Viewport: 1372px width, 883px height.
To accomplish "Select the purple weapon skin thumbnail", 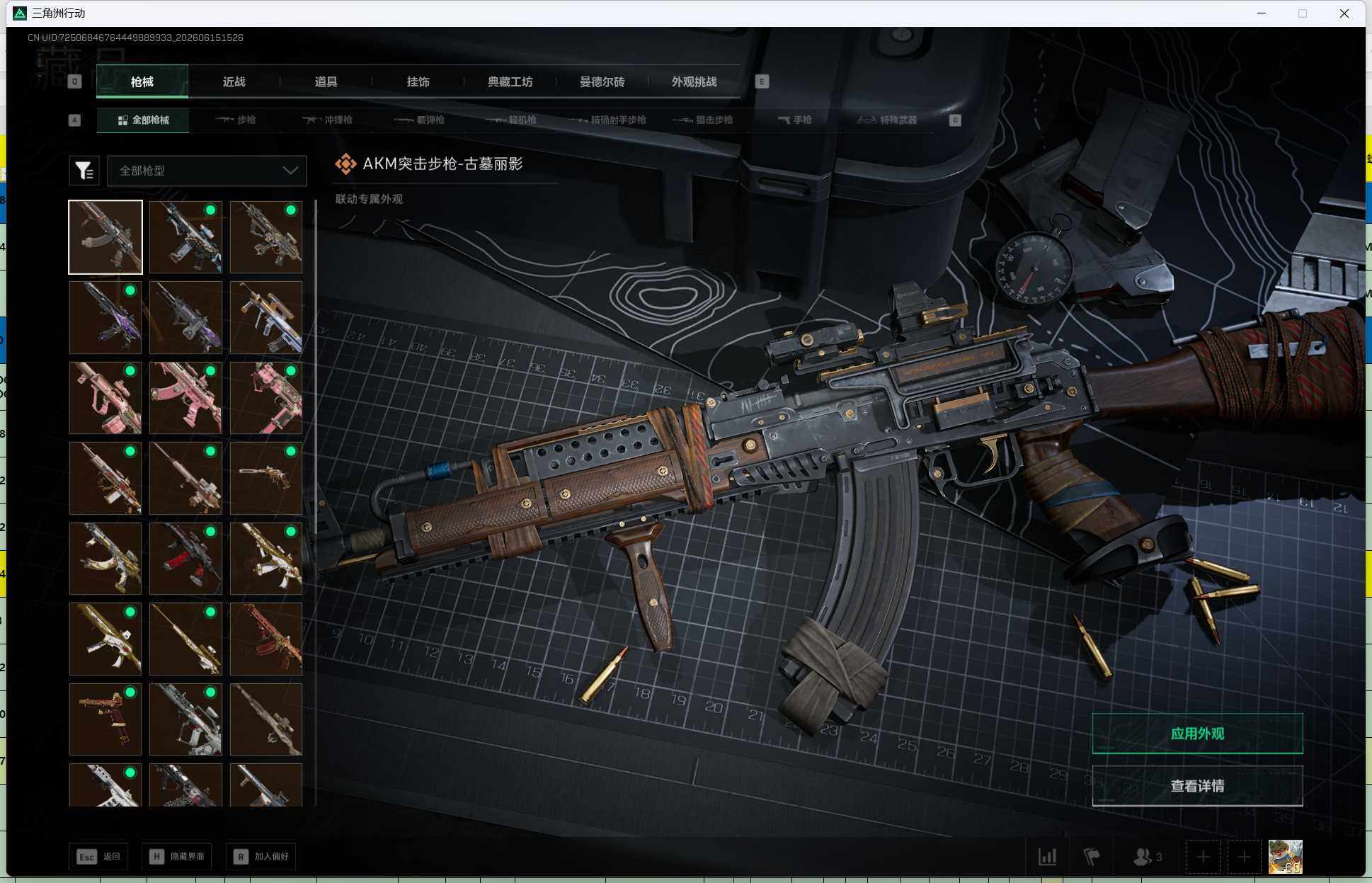I will coord(105,317).
